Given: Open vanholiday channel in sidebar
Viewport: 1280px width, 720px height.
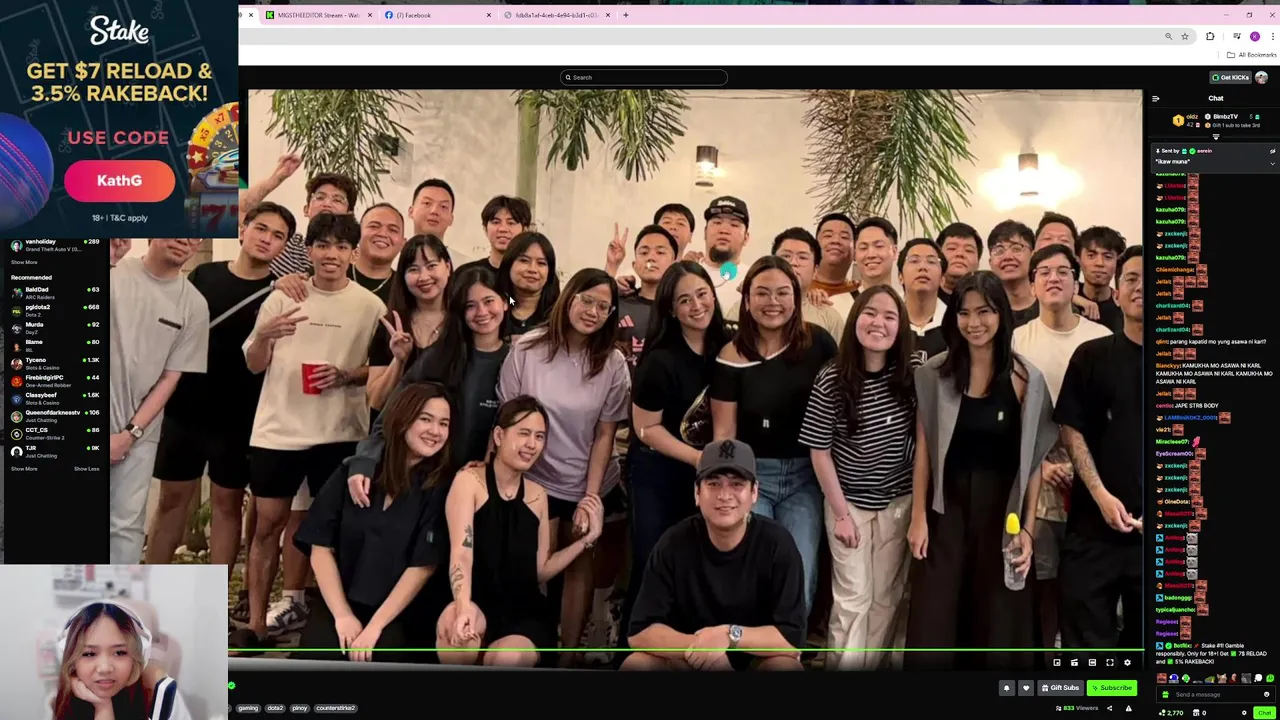Looking at the screenshot, I should coord(55,245).
